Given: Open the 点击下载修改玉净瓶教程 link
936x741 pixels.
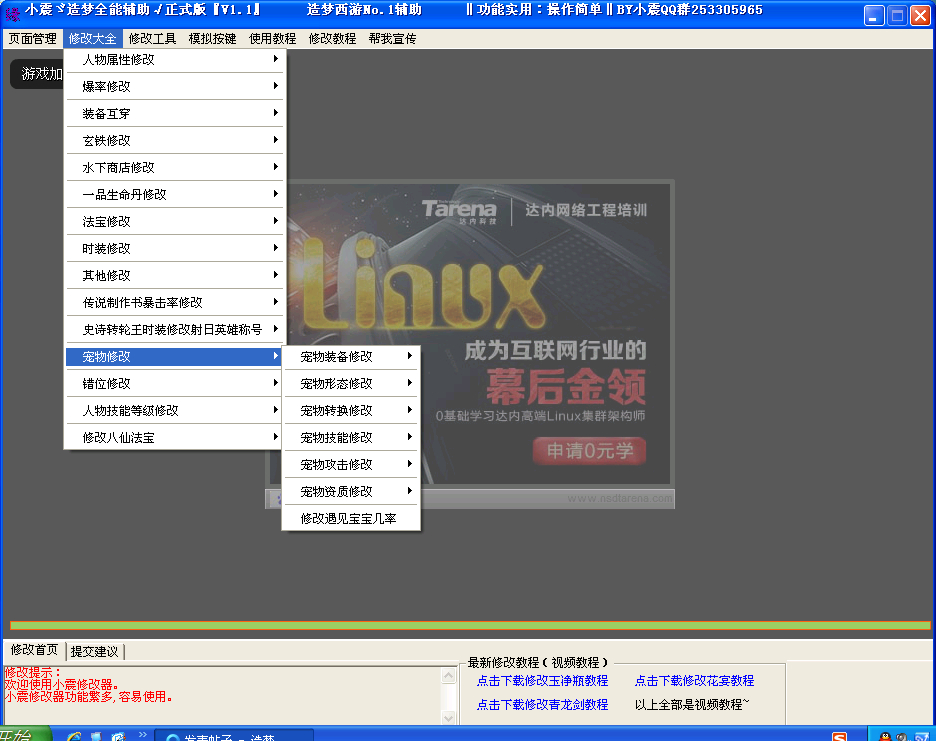Looking at the screenshot, I should (x=542, y=681).
